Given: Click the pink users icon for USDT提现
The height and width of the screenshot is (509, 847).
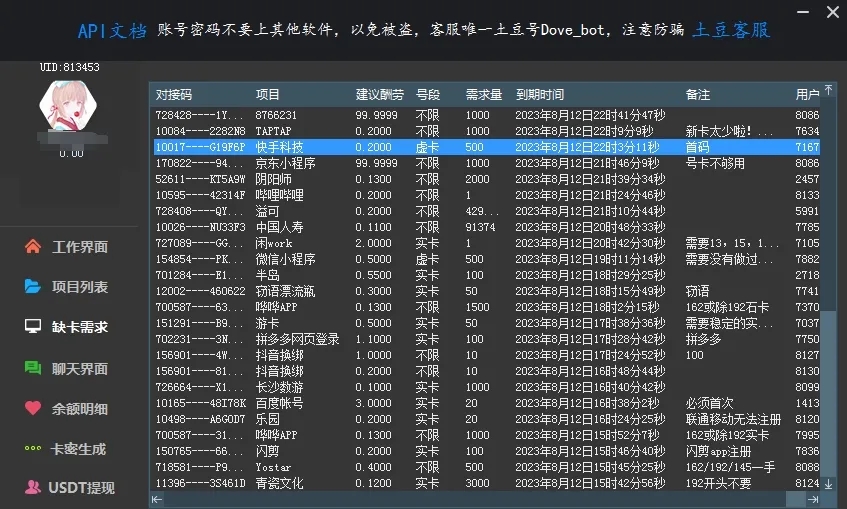Looking at the screenshot, I should 32,488.
